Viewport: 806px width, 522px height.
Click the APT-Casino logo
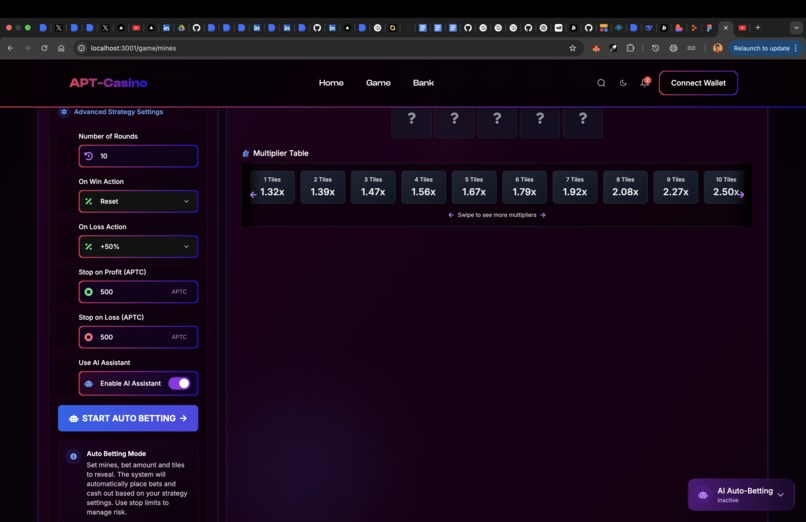click(x=108, y=83)
